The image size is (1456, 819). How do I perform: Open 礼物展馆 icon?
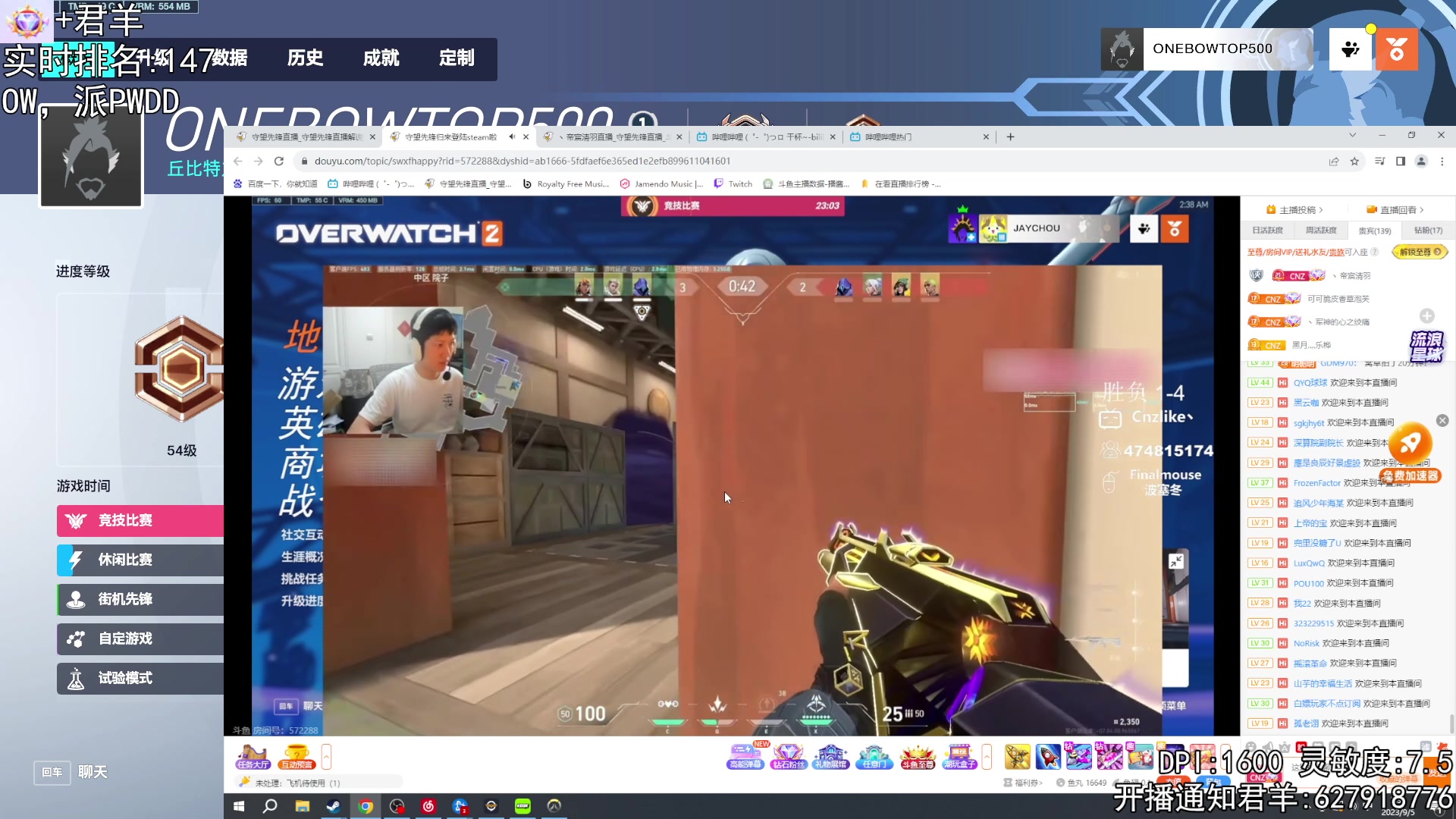click(830, 756)
